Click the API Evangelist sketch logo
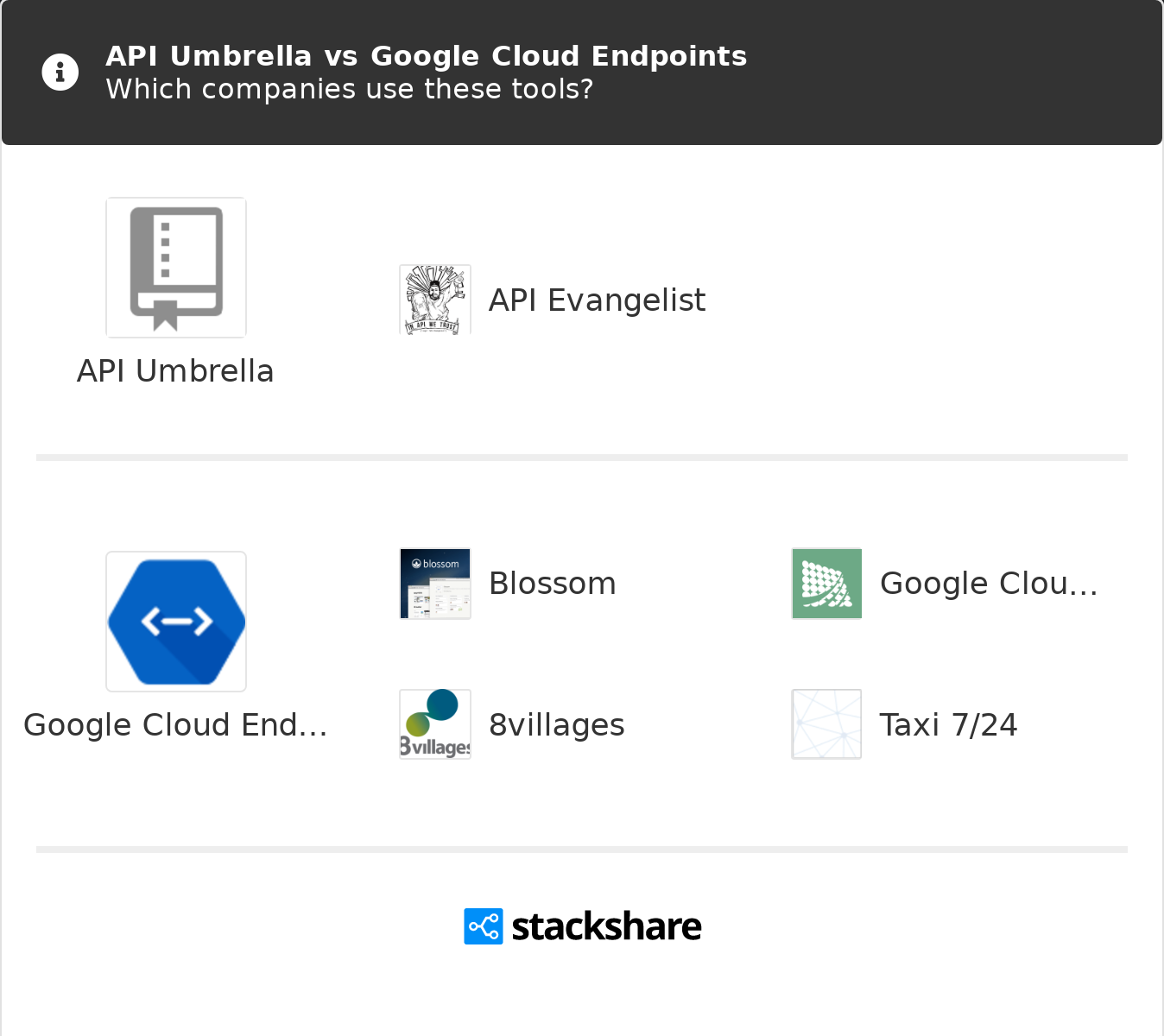The height and width of the screenshot is (1036, 1164). click(435, 300)
